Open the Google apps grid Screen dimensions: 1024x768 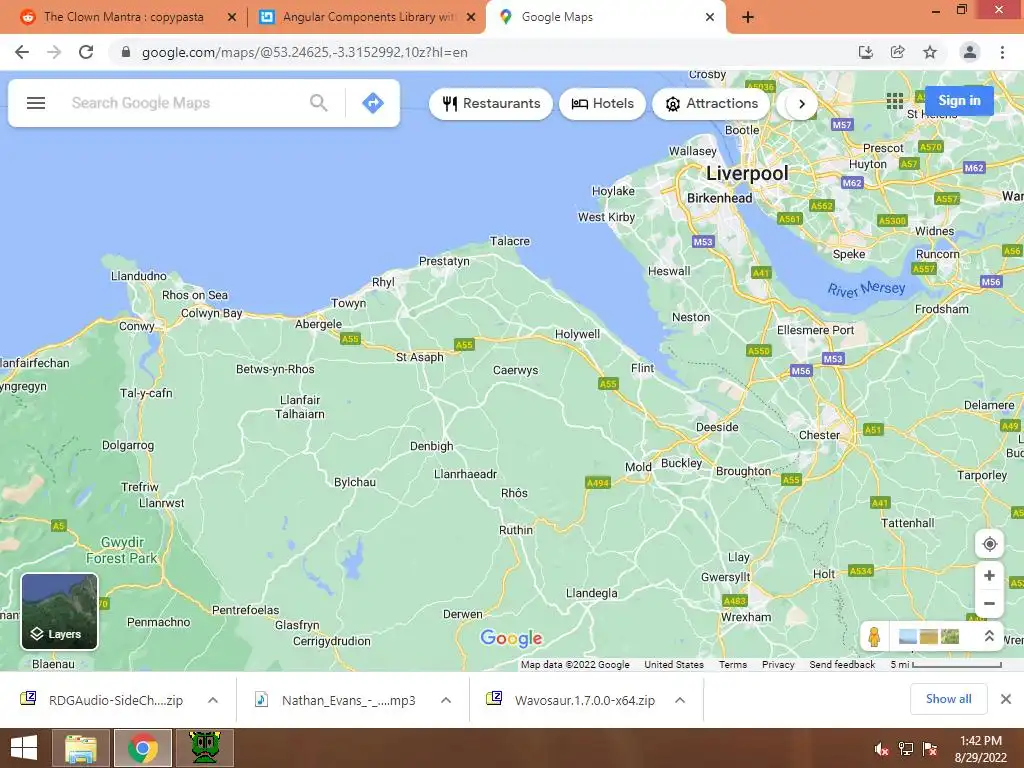coord(895,101)
